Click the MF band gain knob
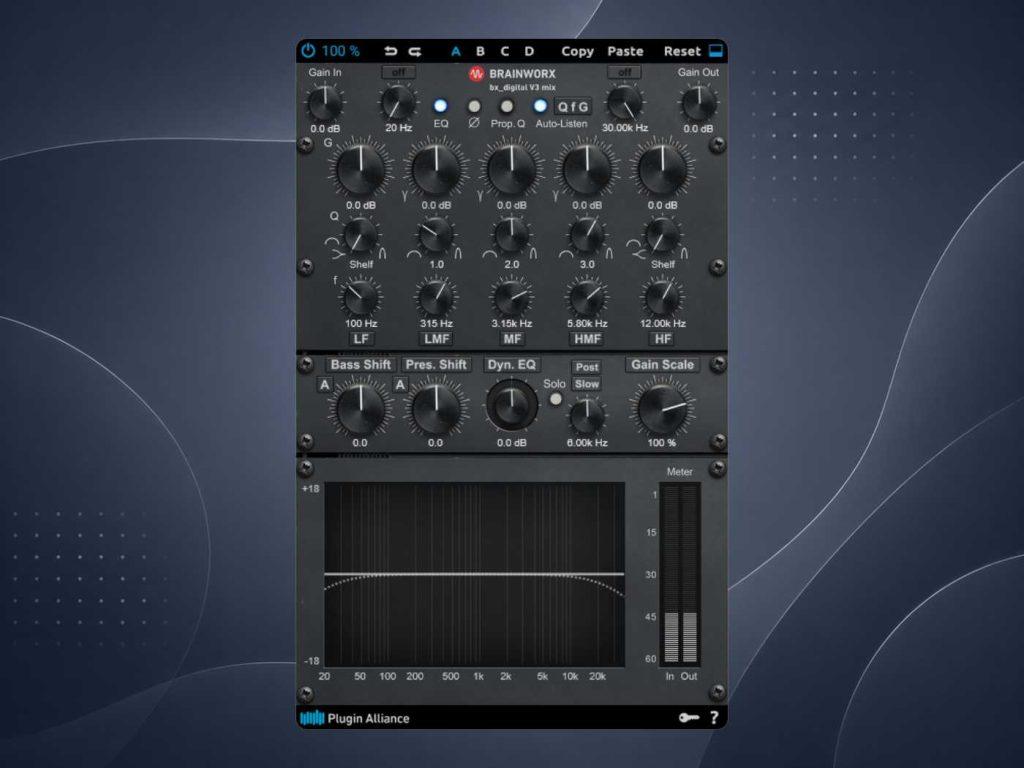 click(511, 169)
